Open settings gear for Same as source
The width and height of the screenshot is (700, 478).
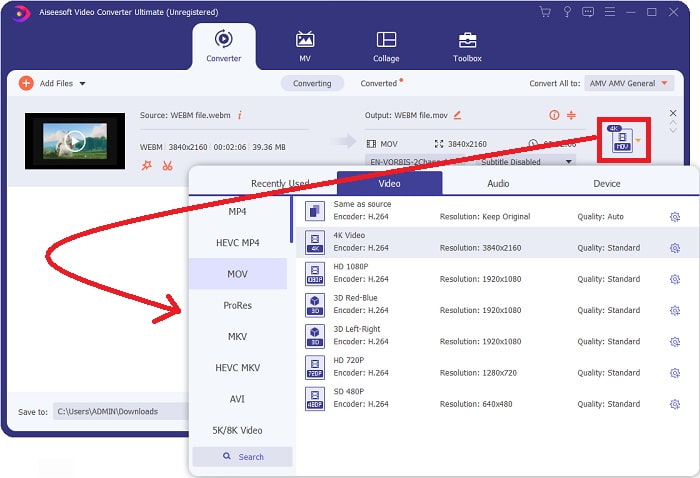click(x=675, y=217)
